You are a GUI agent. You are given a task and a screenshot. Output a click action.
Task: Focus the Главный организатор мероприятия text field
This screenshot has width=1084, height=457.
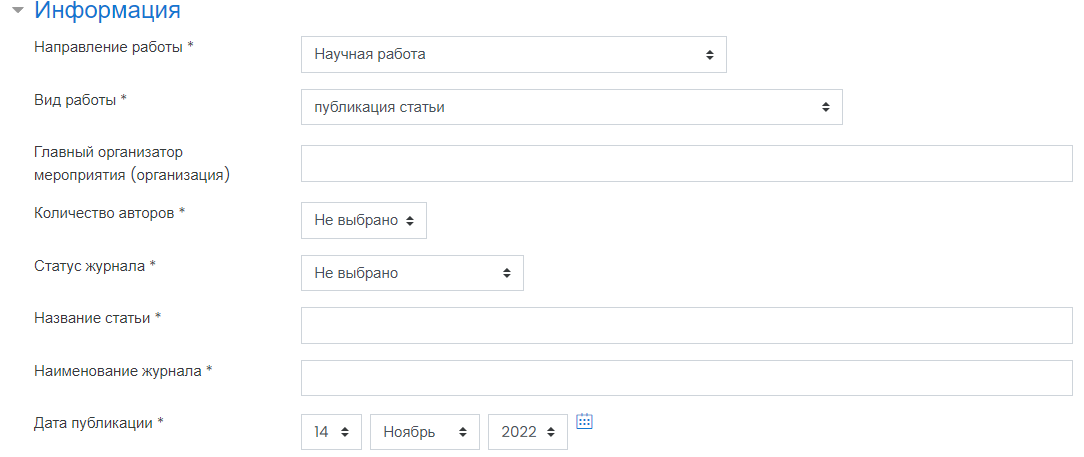point(686,163)
